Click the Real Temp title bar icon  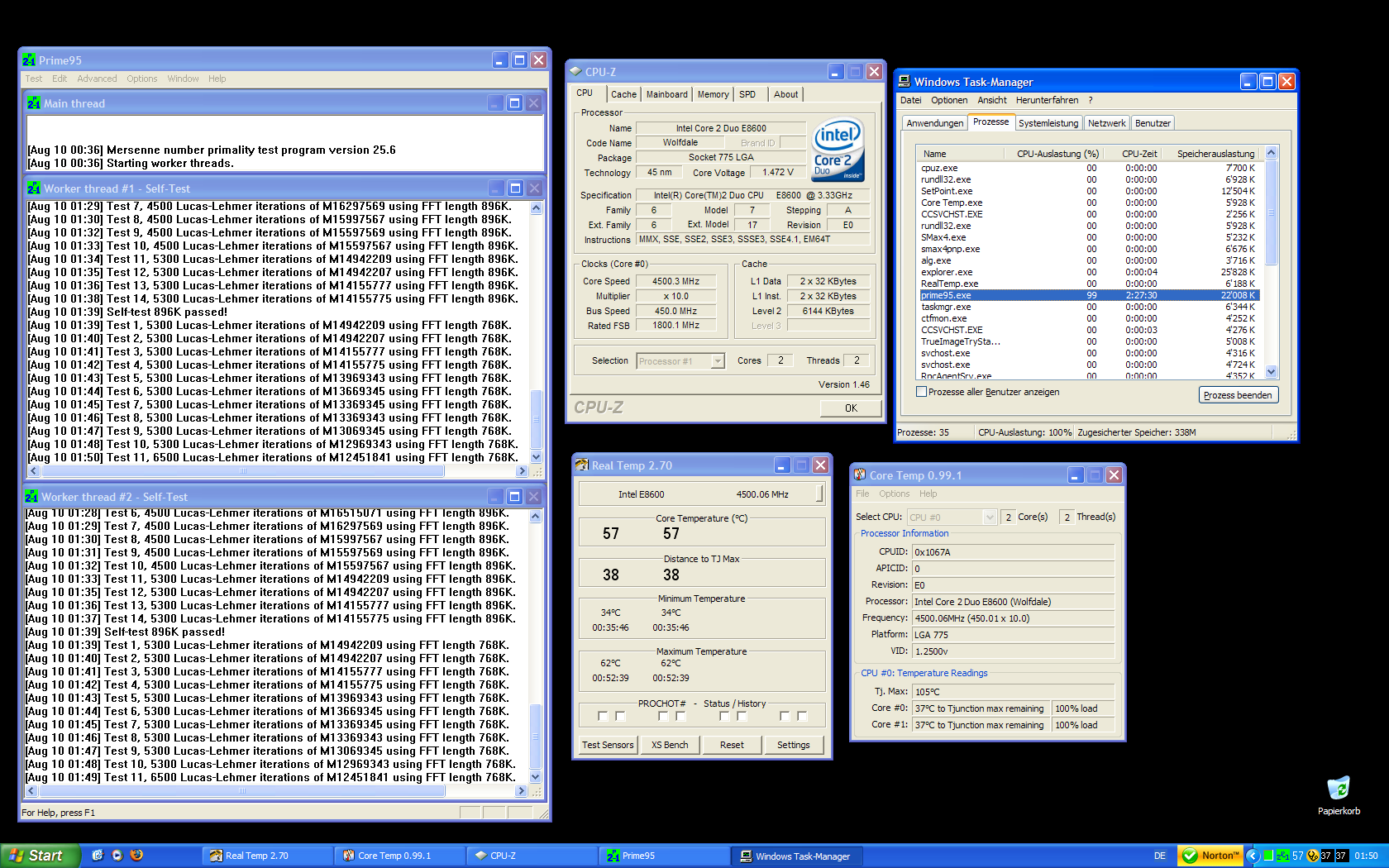pyautogui.click(x=582, y=465)
